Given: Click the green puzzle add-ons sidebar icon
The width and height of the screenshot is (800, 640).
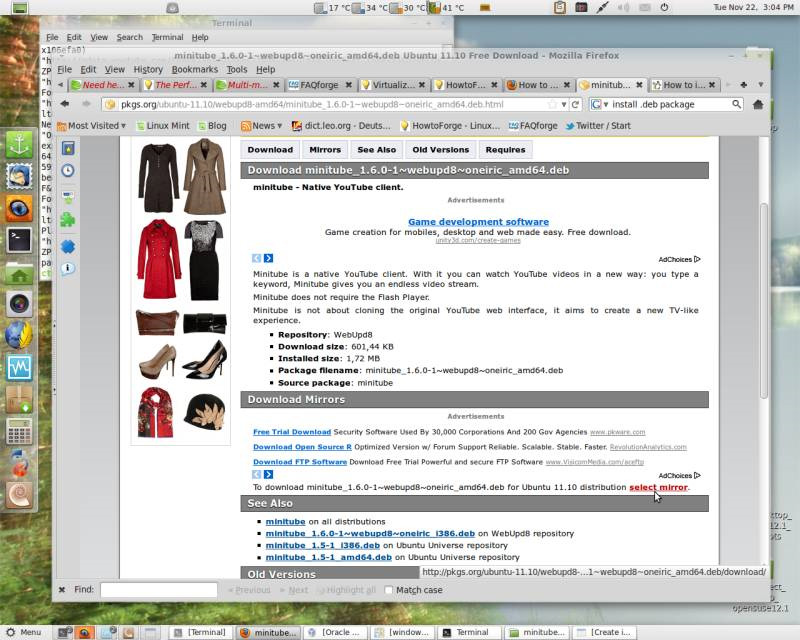Looking at the screenshot, I should point(68,219).
